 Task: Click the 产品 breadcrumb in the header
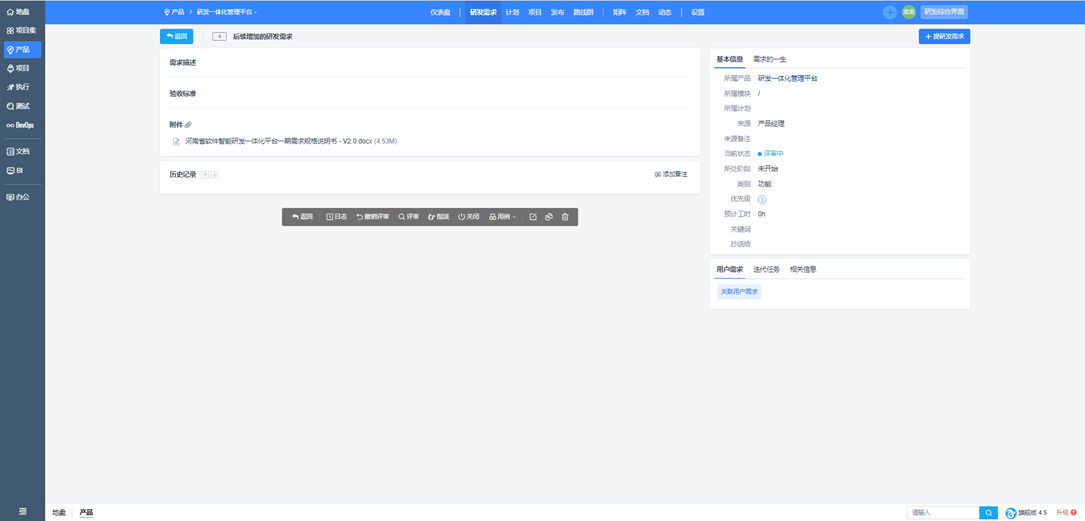174,12
